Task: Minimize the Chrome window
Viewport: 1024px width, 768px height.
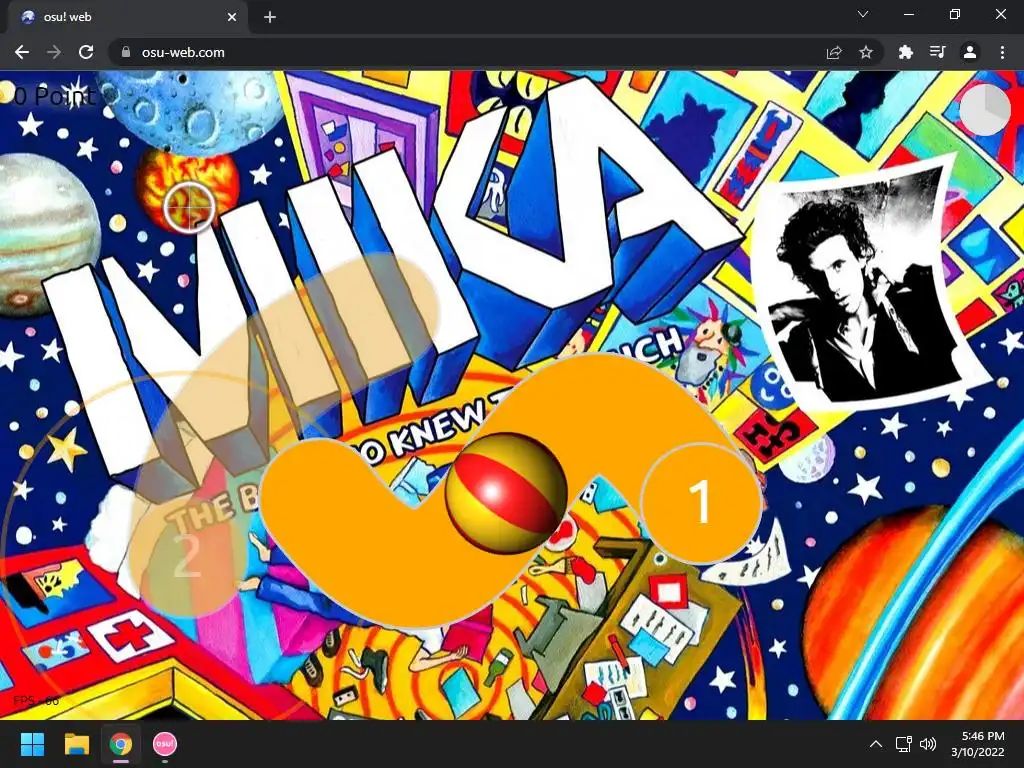Action: pyautogui.click(x=908, y=14)
